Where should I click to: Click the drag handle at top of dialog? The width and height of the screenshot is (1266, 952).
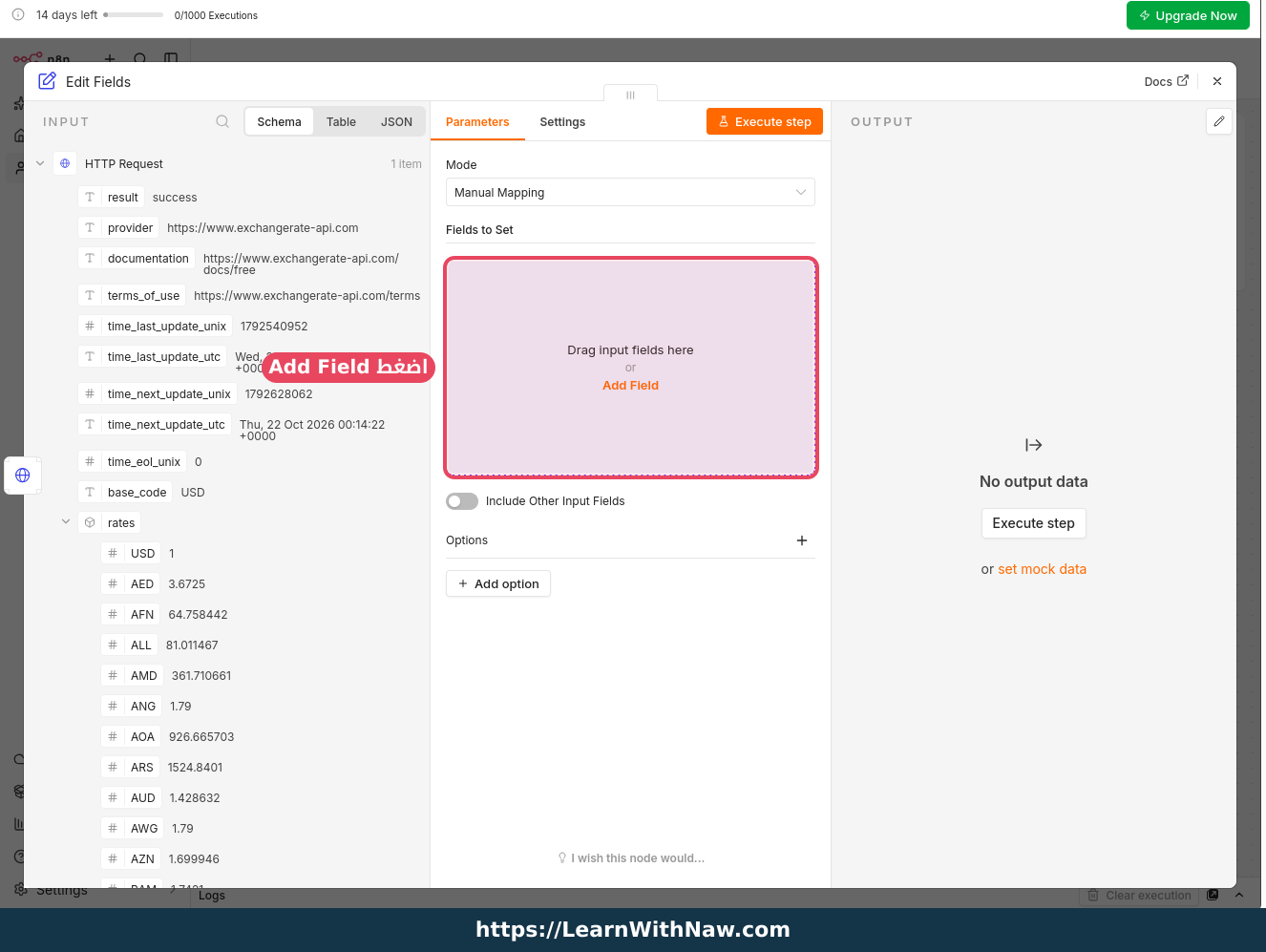click(630, 95)
